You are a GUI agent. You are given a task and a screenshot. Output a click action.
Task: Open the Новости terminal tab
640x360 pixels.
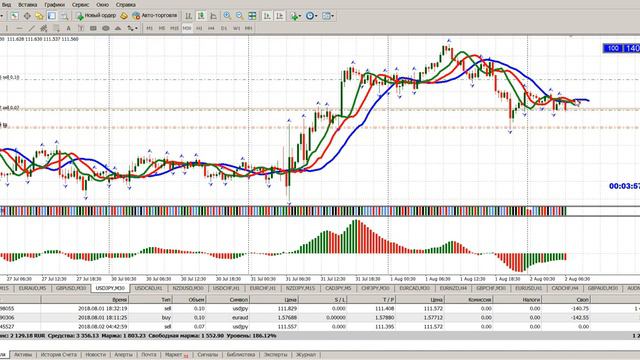[x=96, y=355]
